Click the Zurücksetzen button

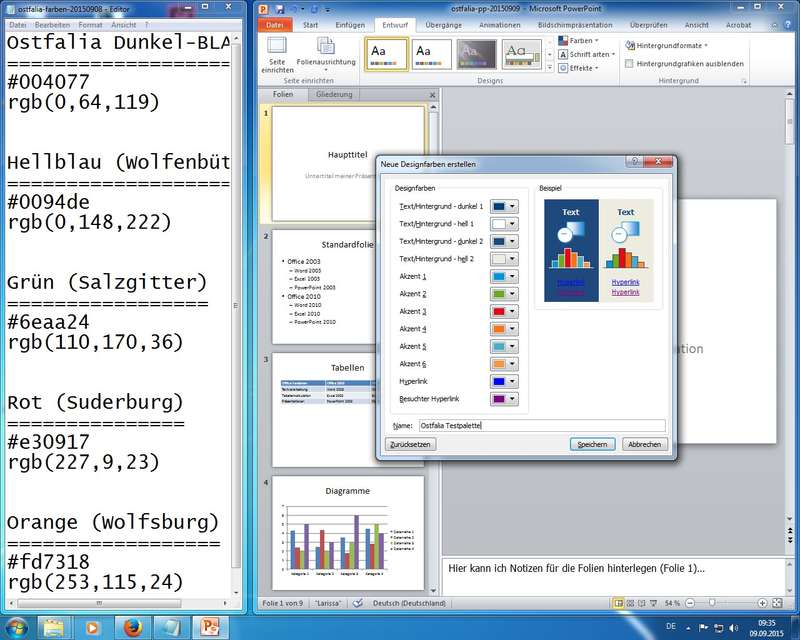click(x=410, y=444)
